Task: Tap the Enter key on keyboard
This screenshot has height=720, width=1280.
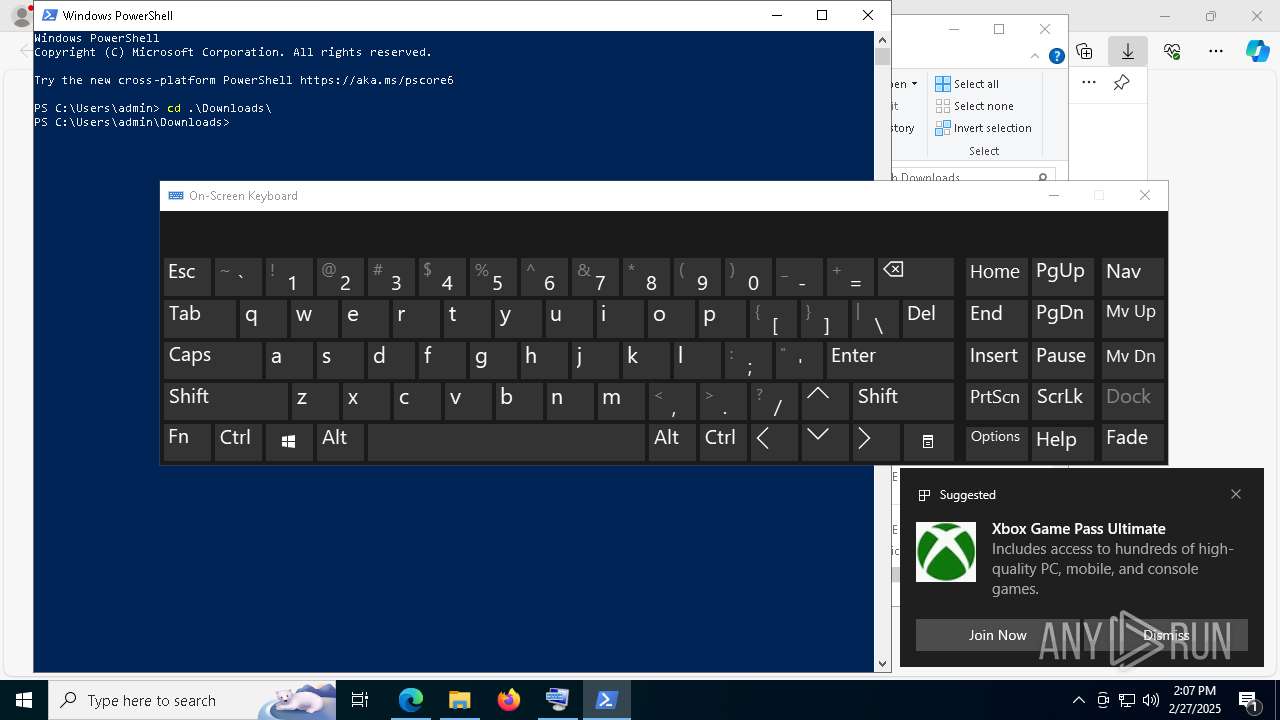Action: pos(890,360)
